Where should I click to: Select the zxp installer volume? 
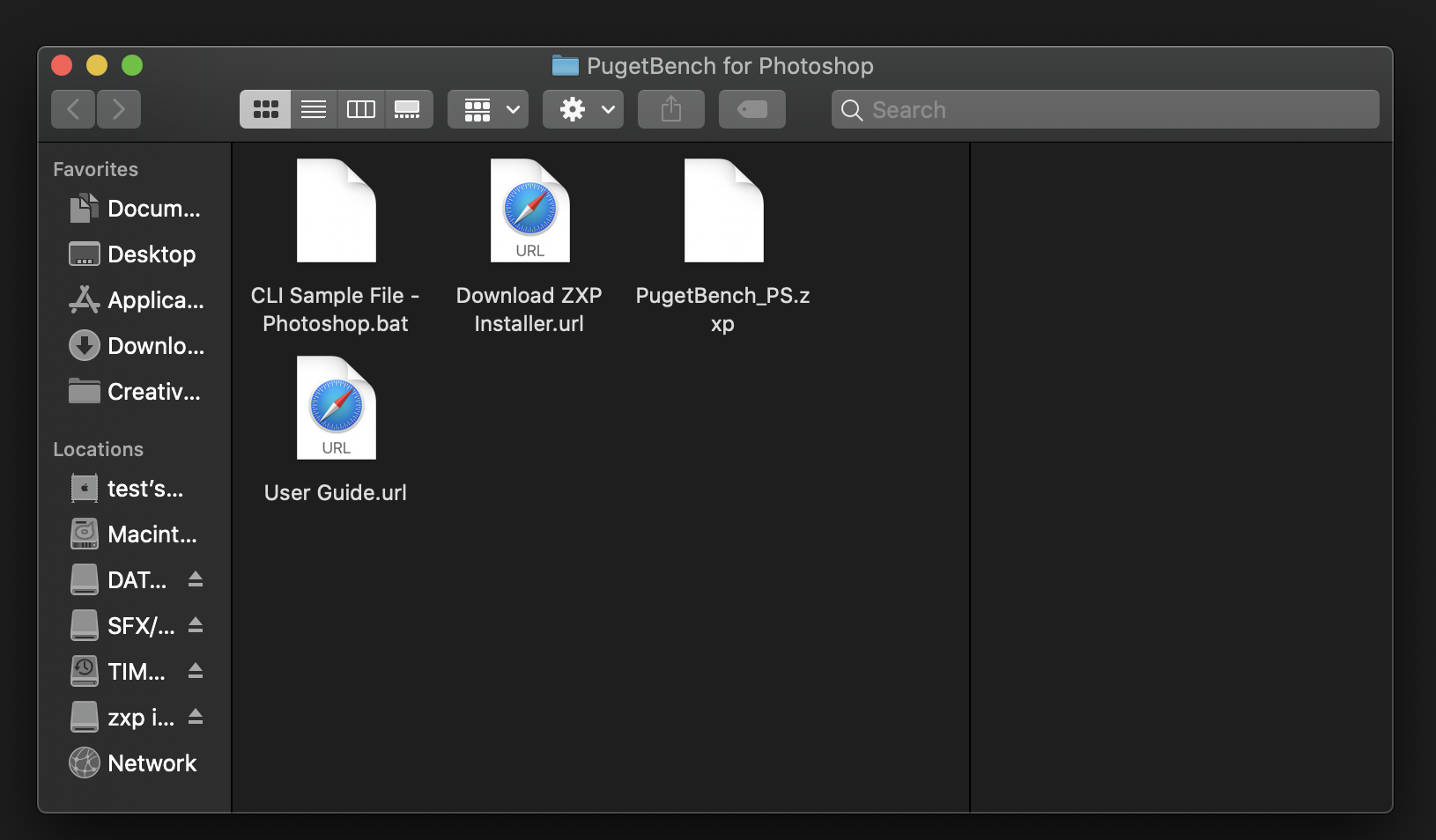pyautogui.click(x=122, y=718)
